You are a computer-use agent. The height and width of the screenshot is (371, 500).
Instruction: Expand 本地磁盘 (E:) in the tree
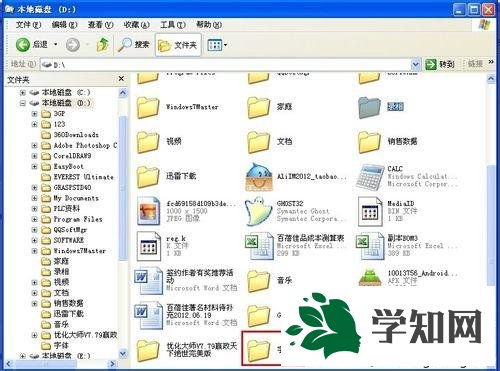click(23, 356)
